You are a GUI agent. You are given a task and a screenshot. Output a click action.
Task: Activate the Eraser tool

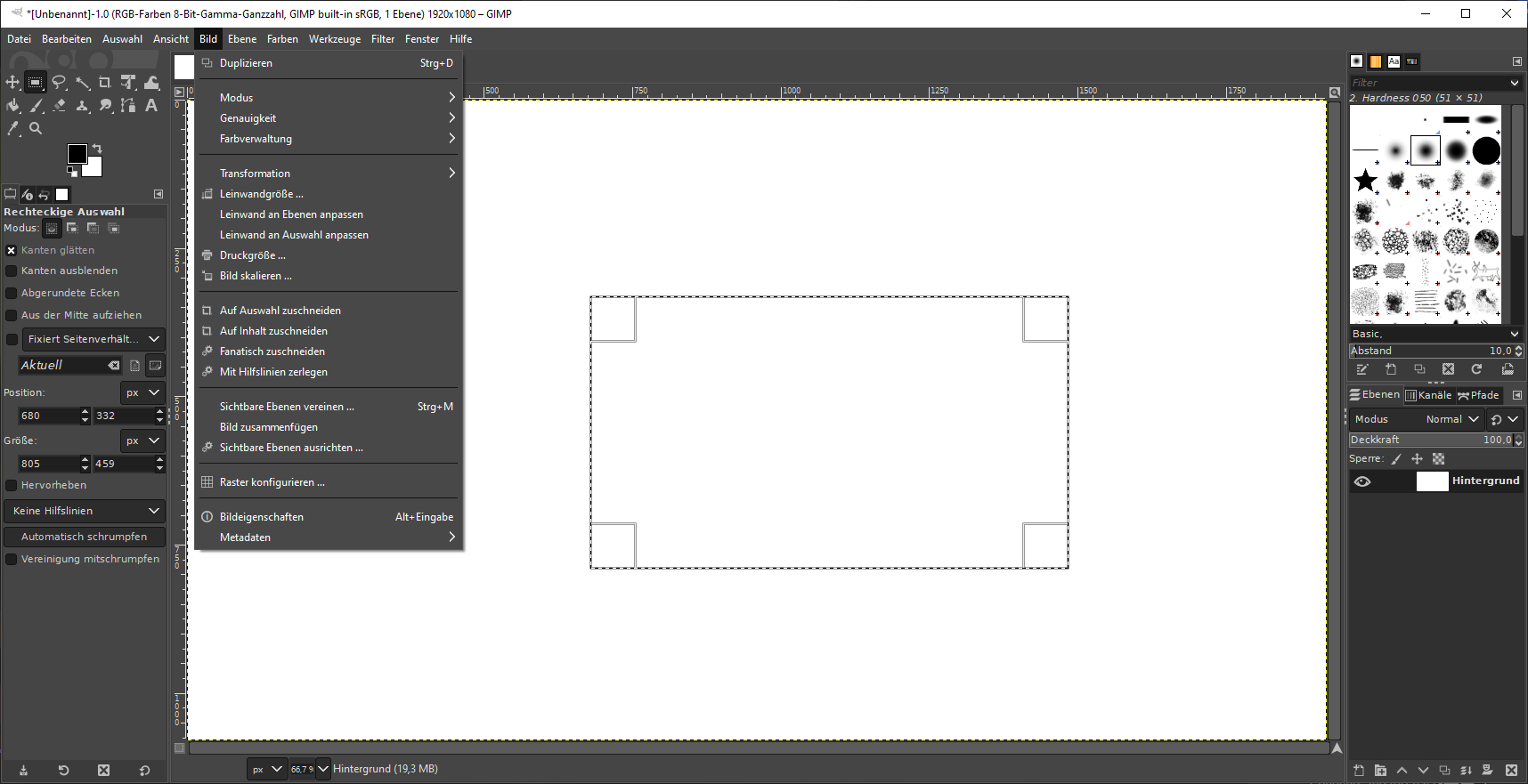pyautogui.click(x=59, y=105)
